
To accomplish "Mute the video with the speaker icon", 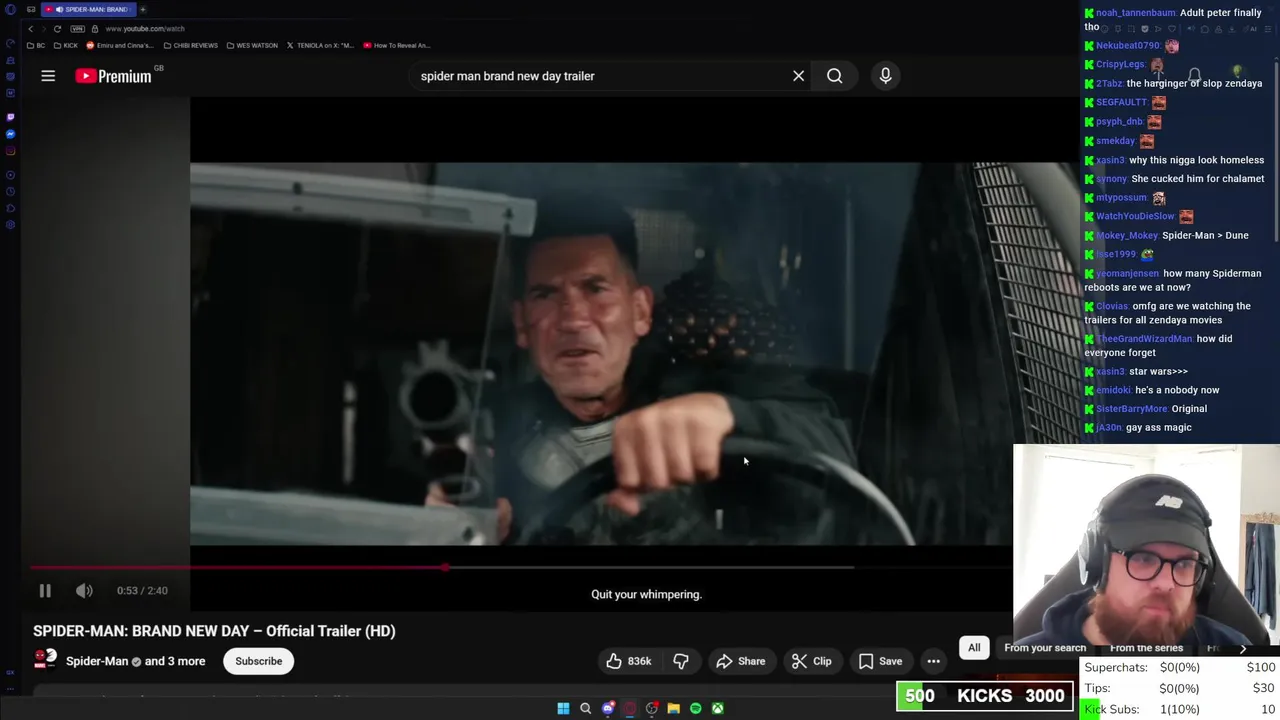I will coord(84,591).
